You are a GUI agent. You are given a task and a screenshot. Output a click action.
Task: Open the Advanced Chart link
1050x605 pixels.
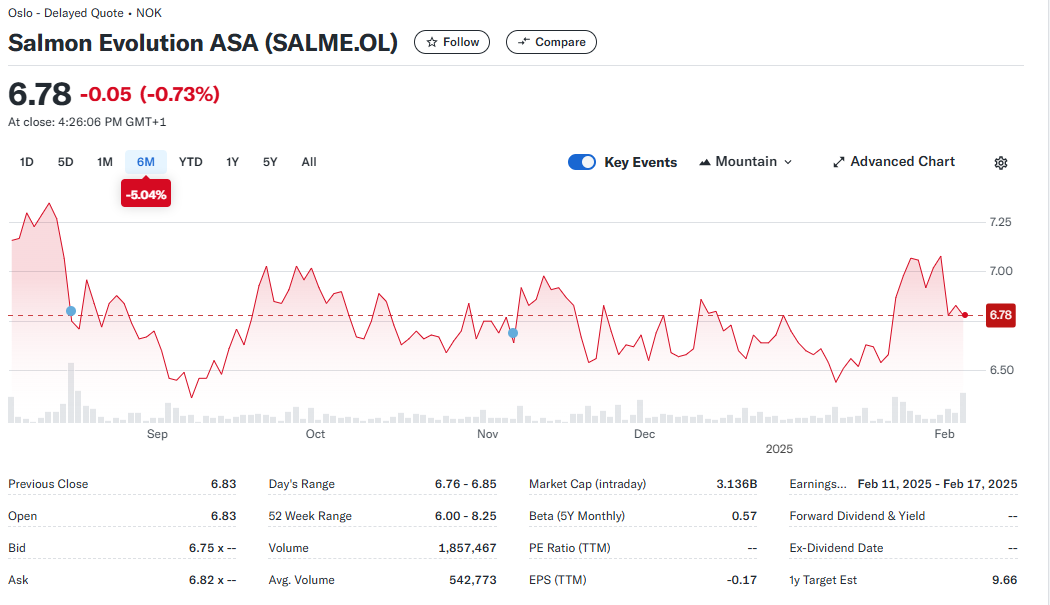coord(893,162)
